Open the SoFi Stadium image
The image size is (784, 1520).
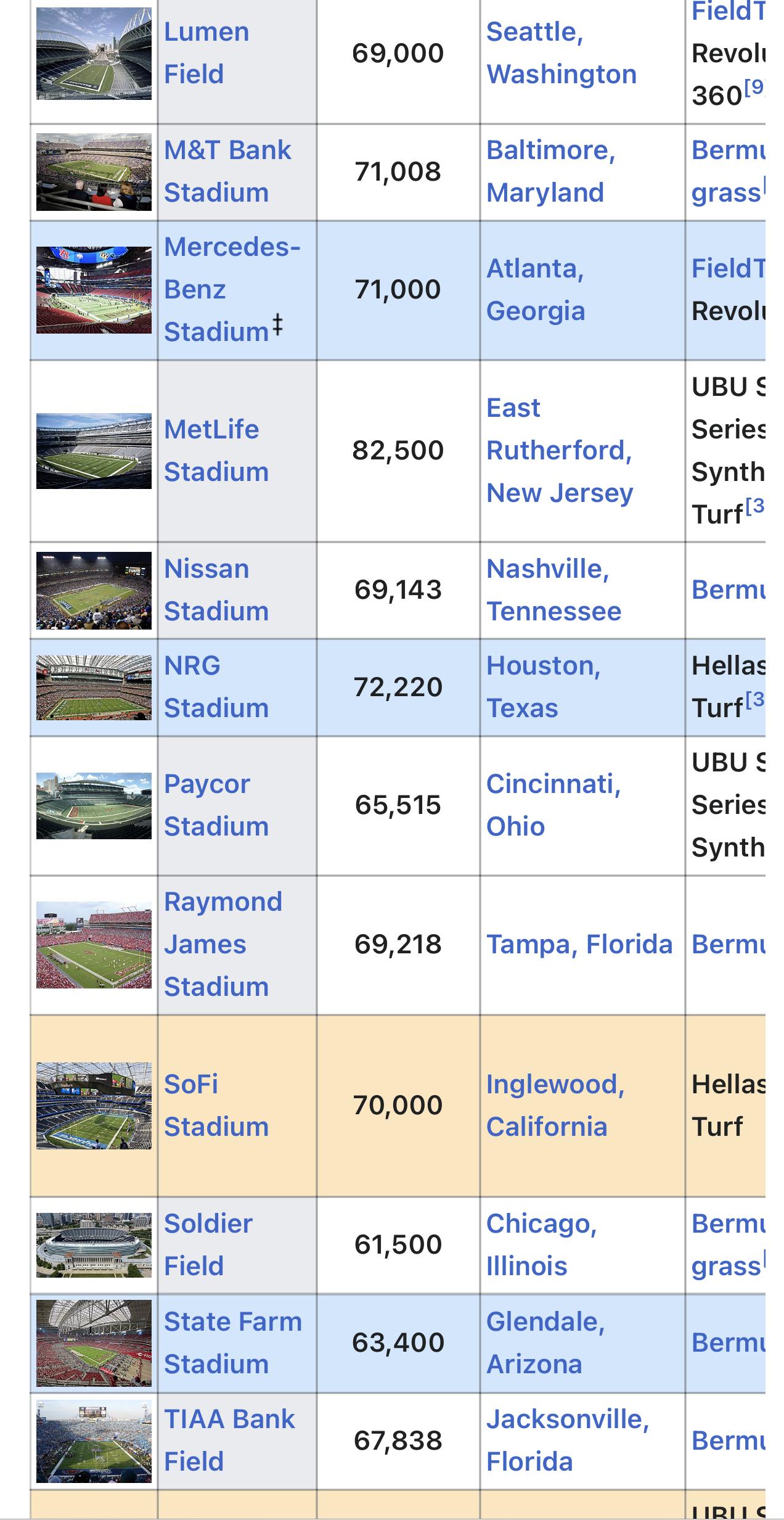point(94,1106)
